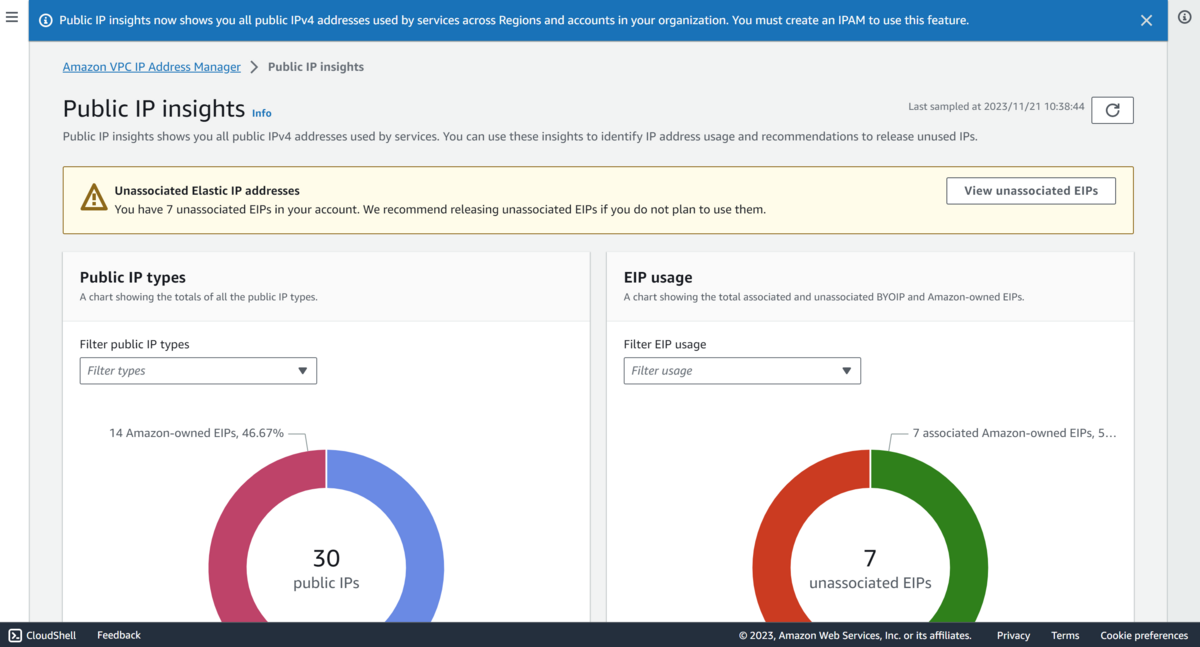Open Cookie preferences in footer
Image resolution: width=1200 pixels, height=647 pixels.
1144,635
